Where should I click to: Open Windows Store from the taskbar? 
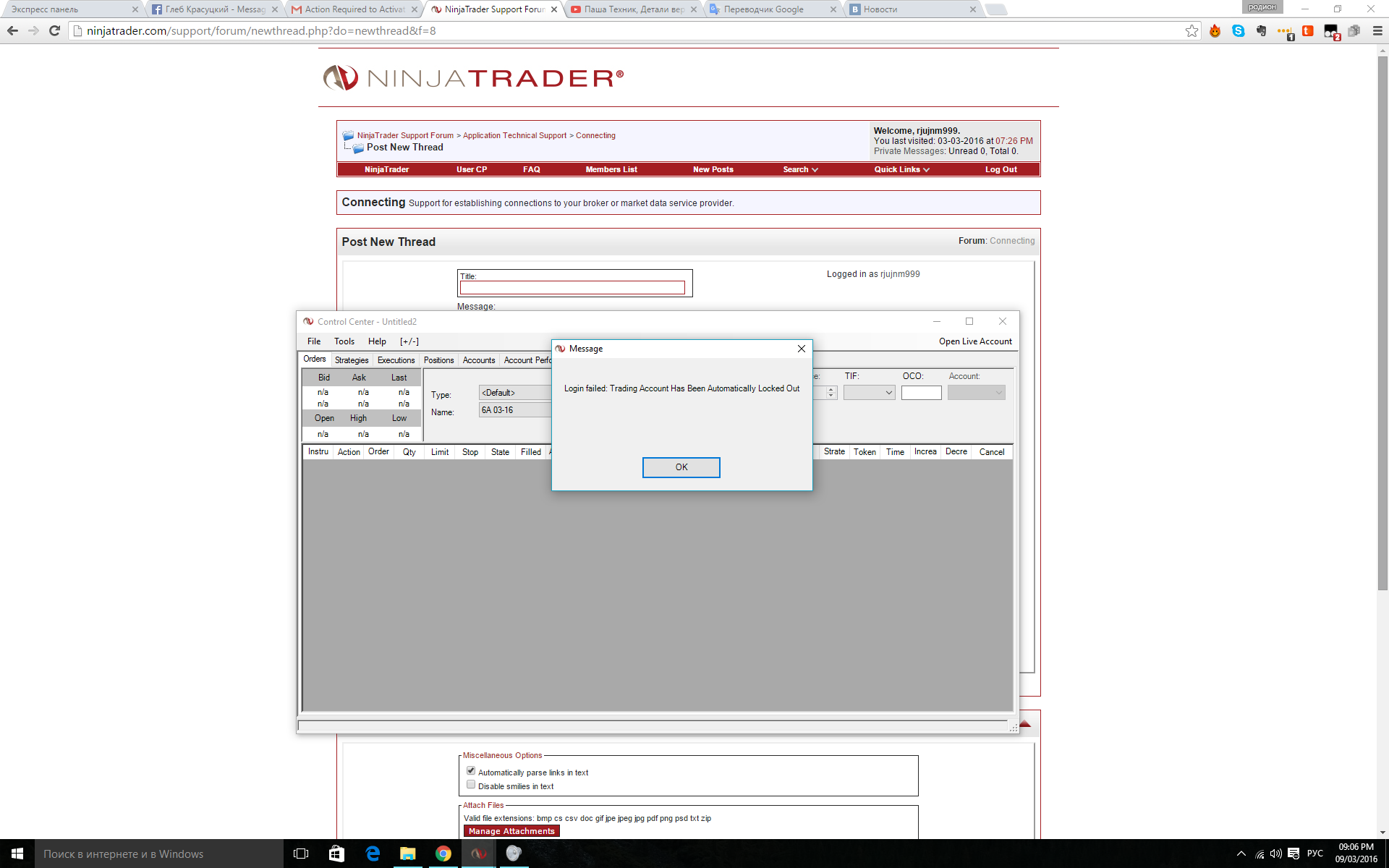pos(337,854)
